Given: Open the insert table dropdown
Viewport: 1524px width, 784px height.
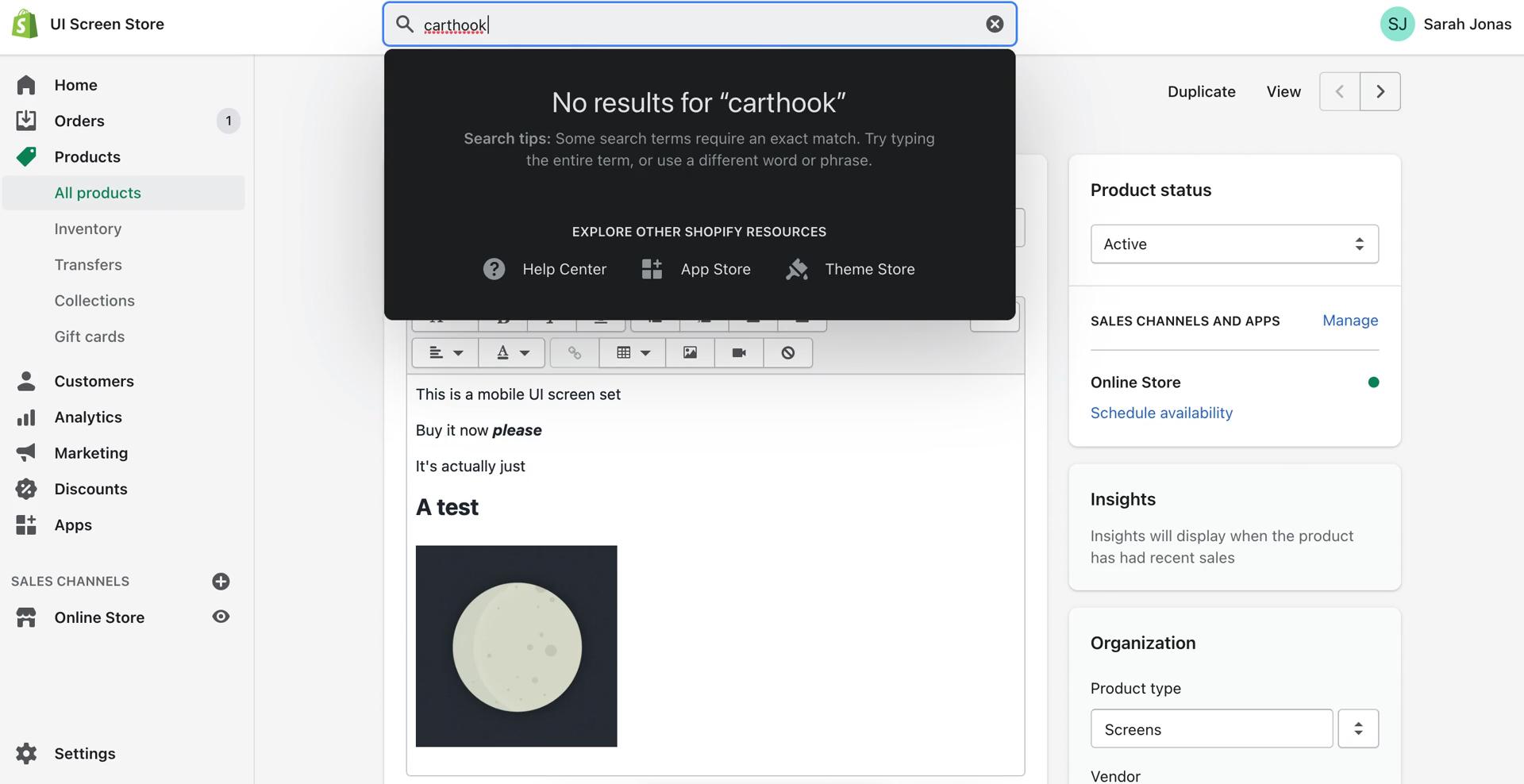Looking at the screenshot, I should tap(633, 352).
